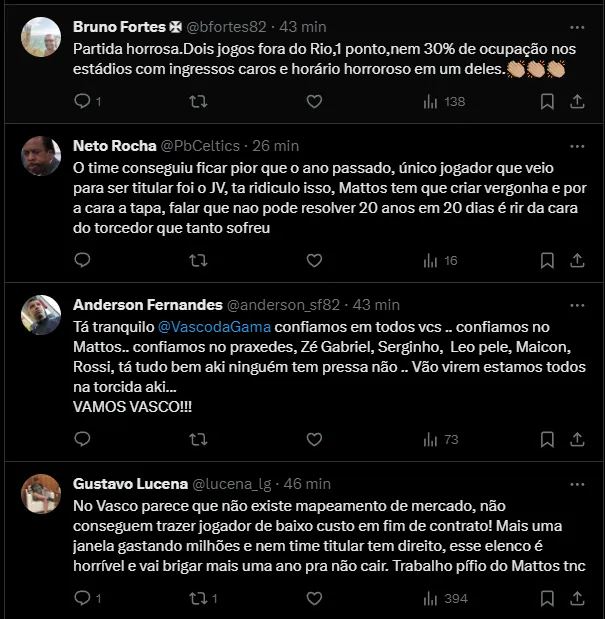605x619 pixels.
Task: Share Bruno Fortes's tweet
Action: pos(577,101)
